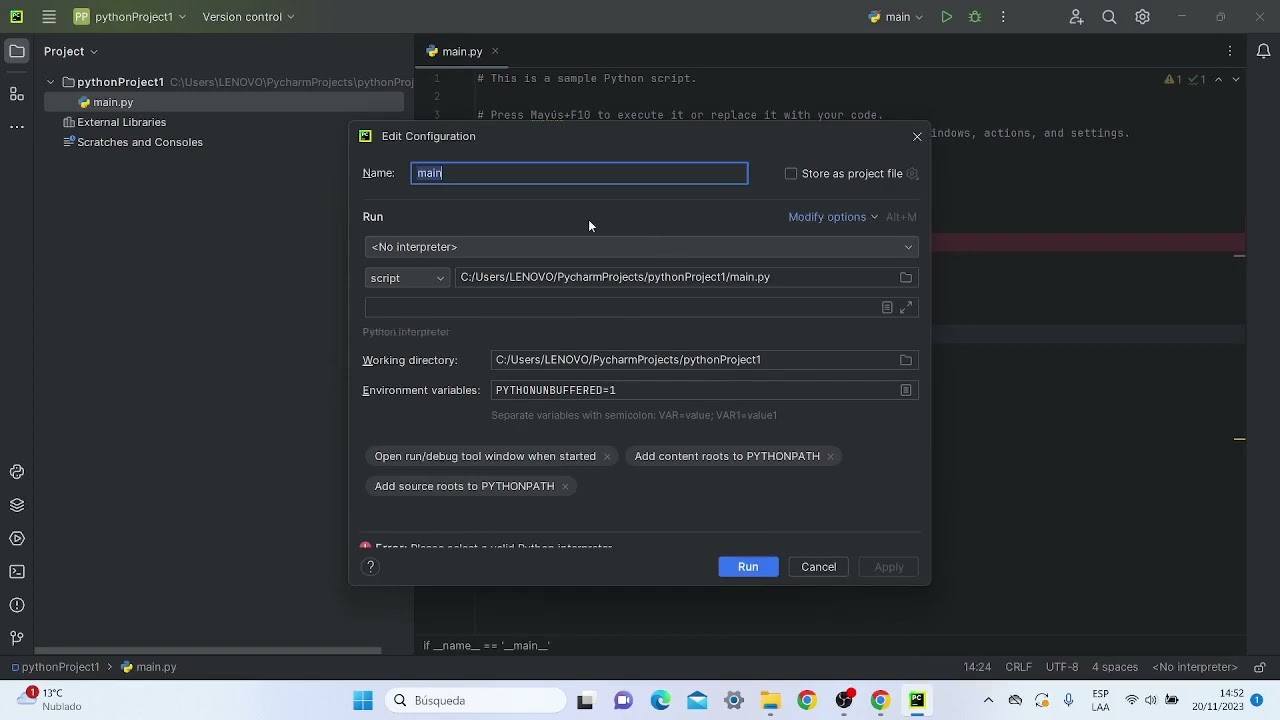Open editor tab options menu
1280x720 pixels.
pyautogui.click(x=1230, y=51)
